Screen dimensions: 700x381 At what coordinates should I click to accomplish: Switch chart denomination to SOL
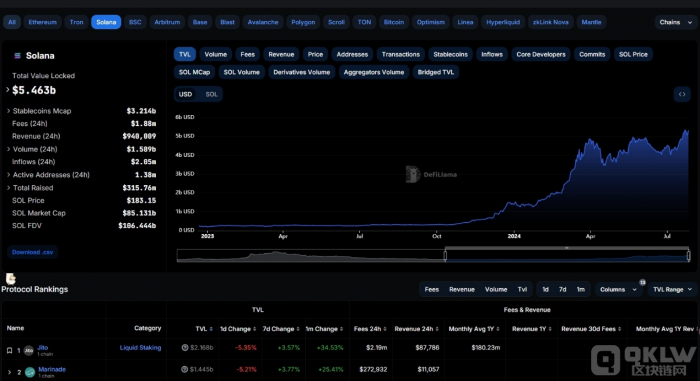tap(211, 94)
